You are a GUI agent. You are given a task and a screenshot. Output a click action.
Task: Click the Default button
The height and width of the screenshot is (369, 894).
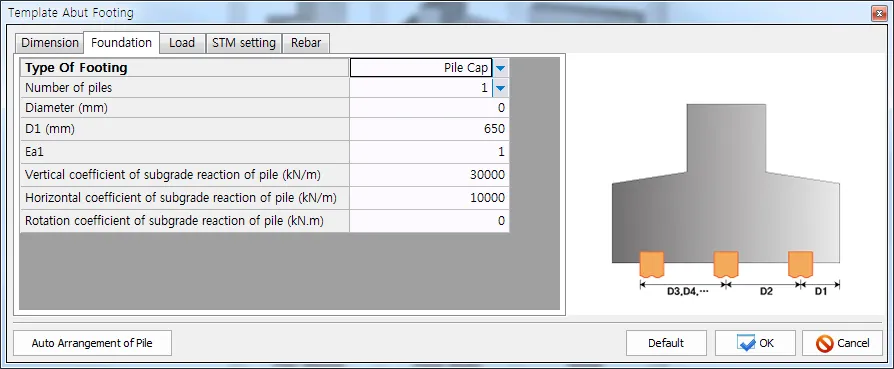pos(666,343)
